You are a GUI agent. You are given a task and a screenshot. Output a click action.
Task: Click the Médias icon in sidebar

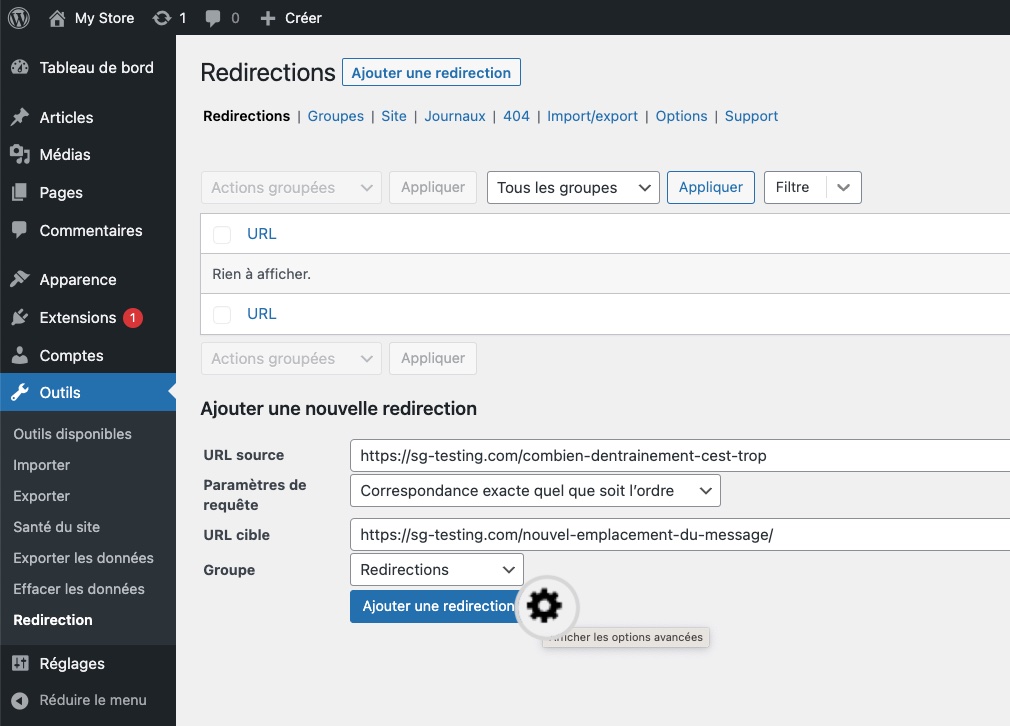(x=20, y=155)
